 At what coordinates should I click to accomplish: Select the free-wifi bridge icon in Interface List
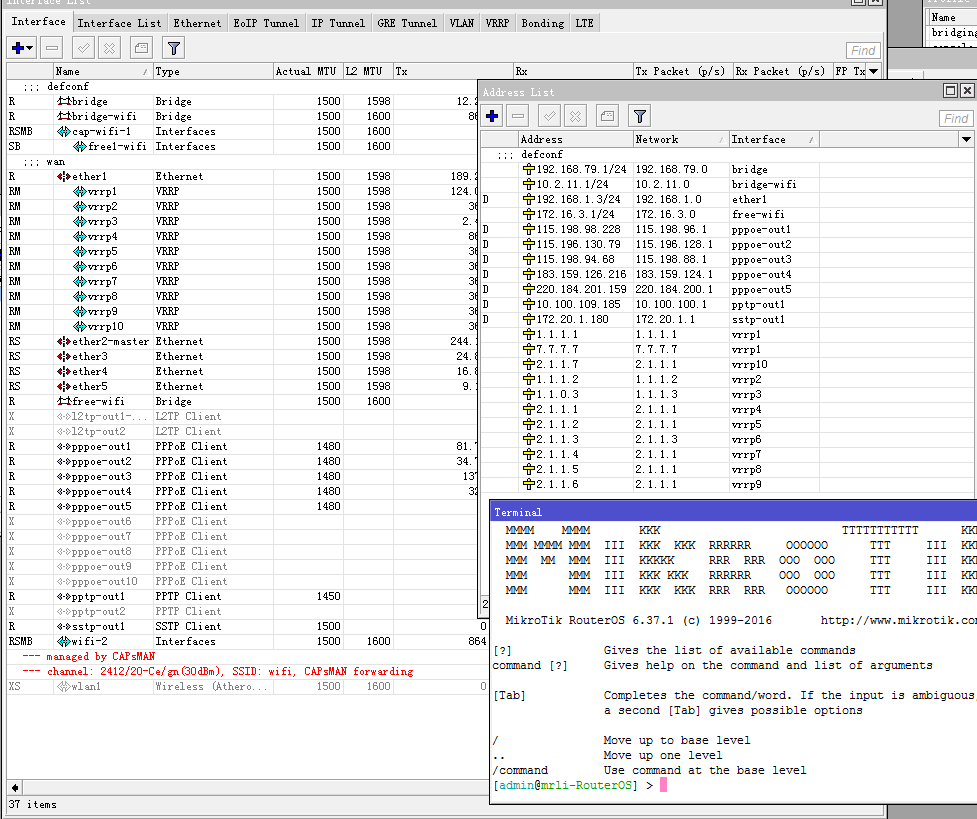[64, 401]
